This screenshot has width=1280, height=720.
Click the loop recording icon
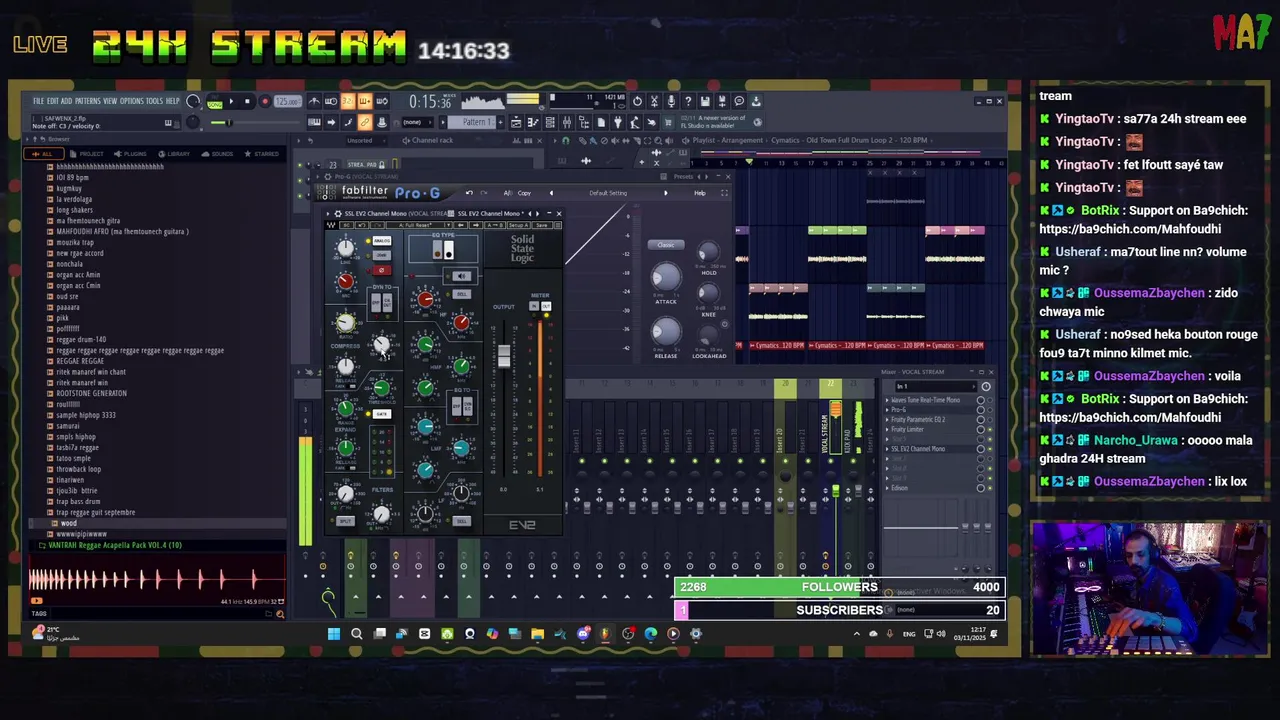[x=382, y=101]
